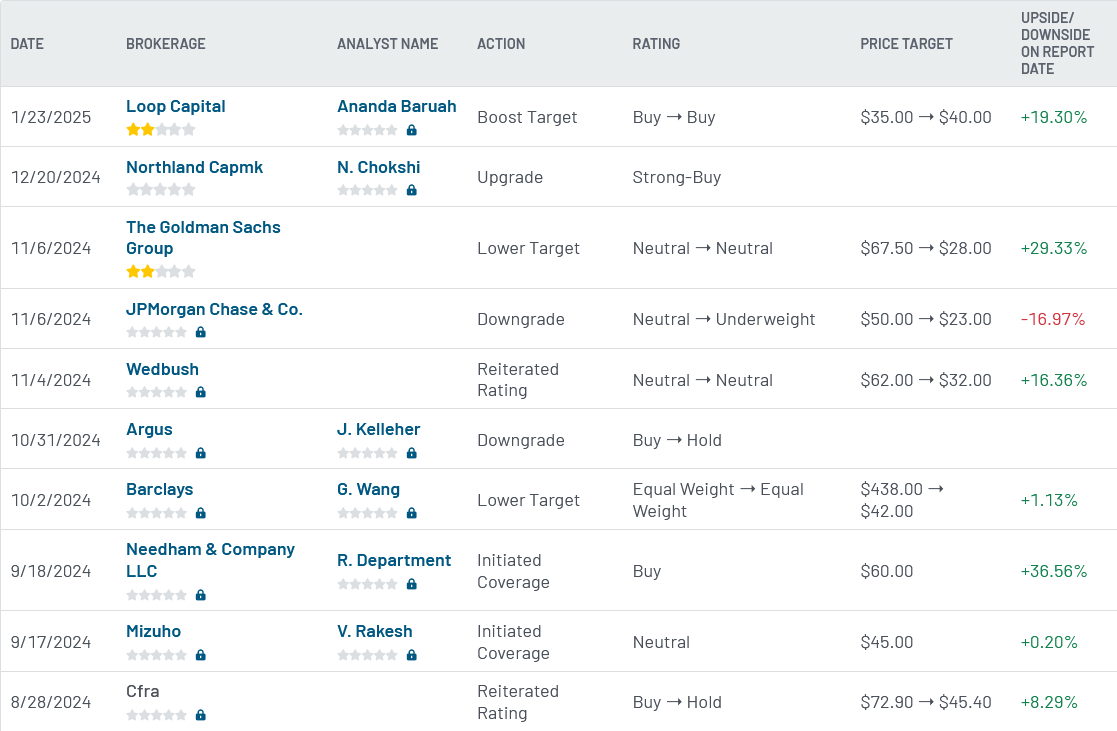Click the $62.00 → $32.00 price target

click(926, 380)
